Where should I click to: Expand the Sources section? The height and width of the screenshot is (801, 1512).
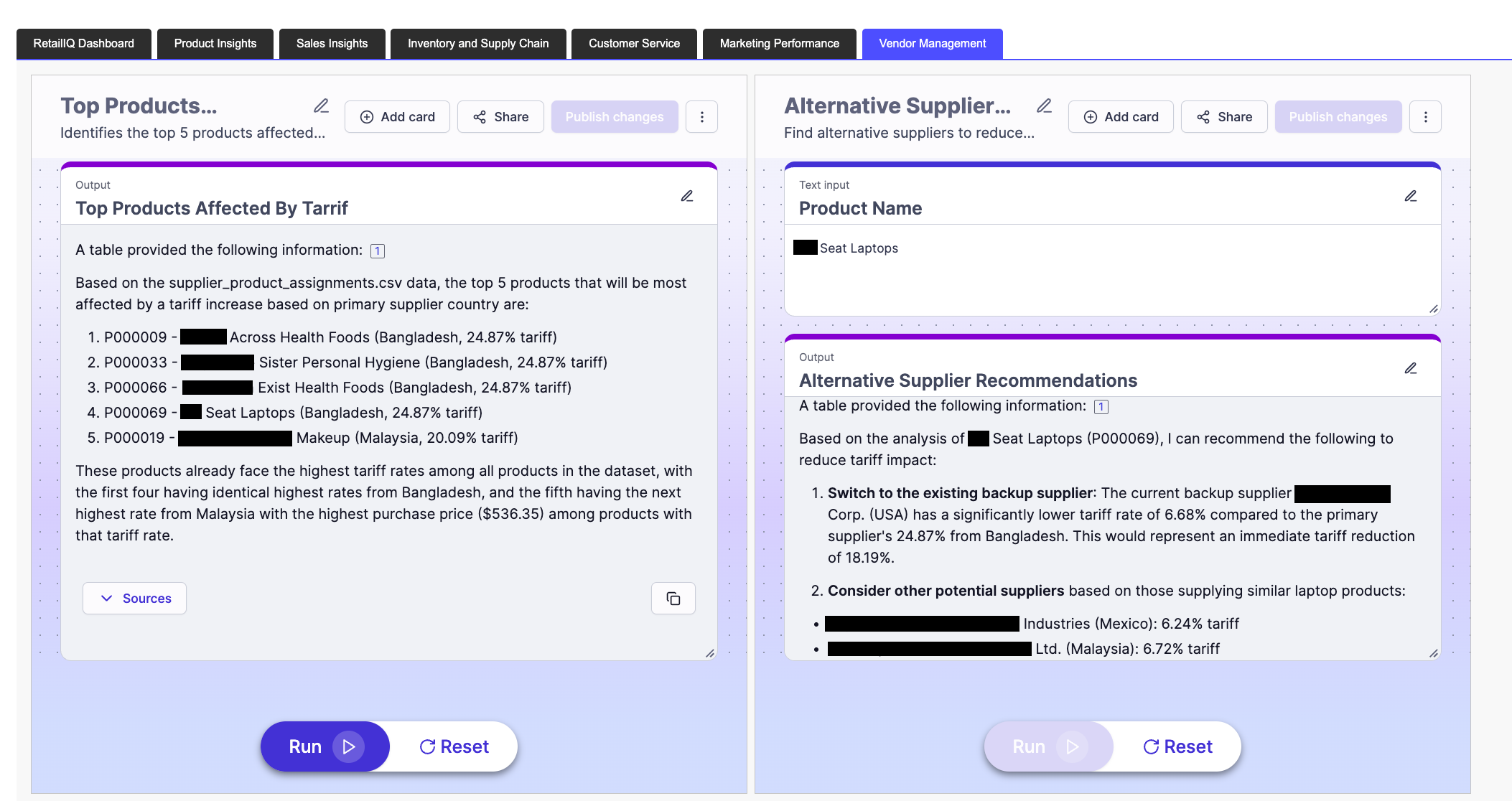coord(135,599)
